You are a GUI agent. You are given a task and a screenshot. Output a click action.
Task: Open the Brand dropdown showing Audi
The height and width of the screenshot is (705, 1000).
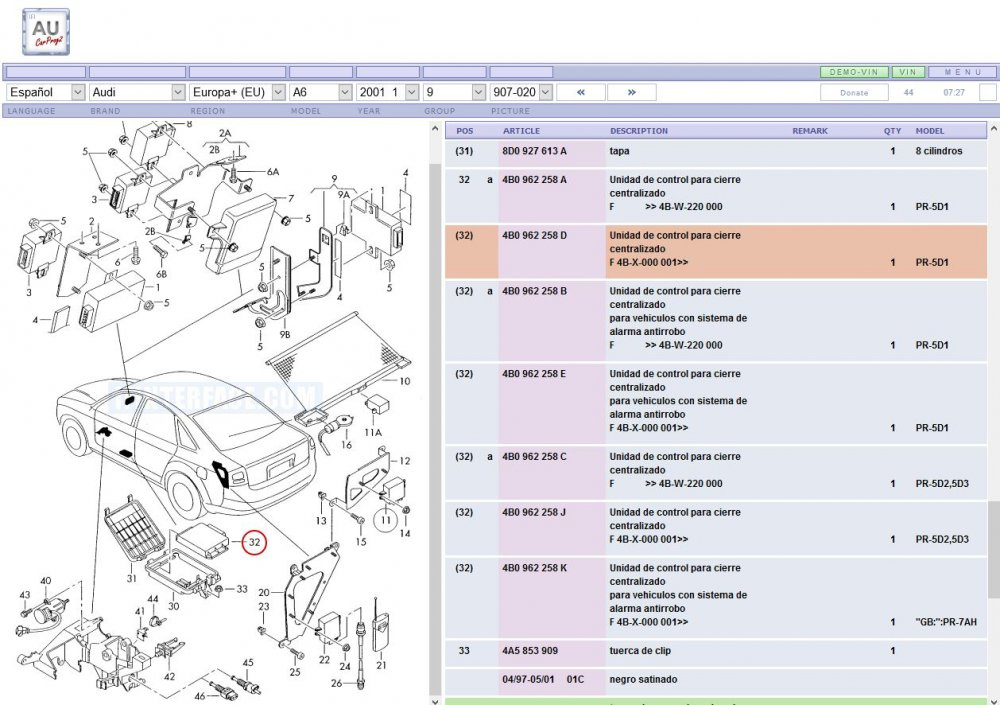(x=137, y=93)
